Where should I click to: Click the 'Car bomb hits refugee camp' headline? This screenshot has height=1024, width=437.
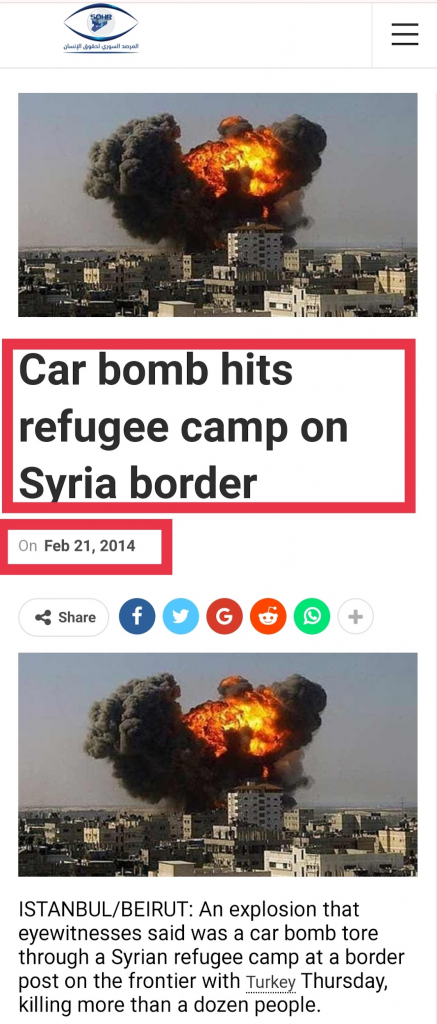(184, 426)
